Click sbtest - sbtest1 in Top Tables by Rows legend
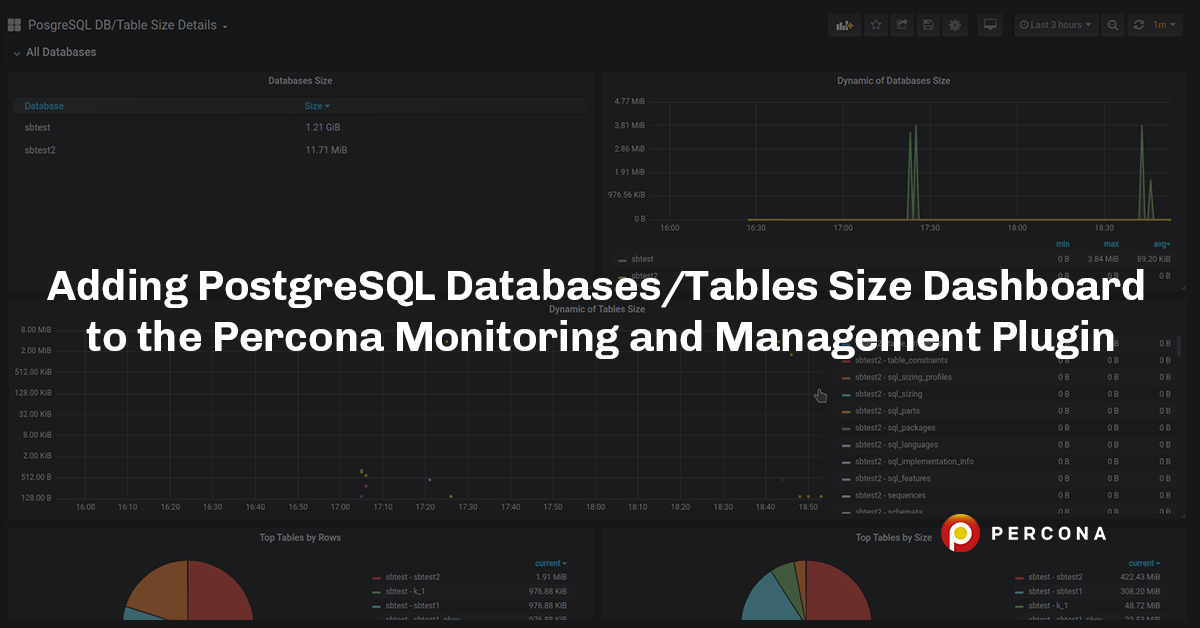The image size is (1200, 628). (x=413, y=606)
